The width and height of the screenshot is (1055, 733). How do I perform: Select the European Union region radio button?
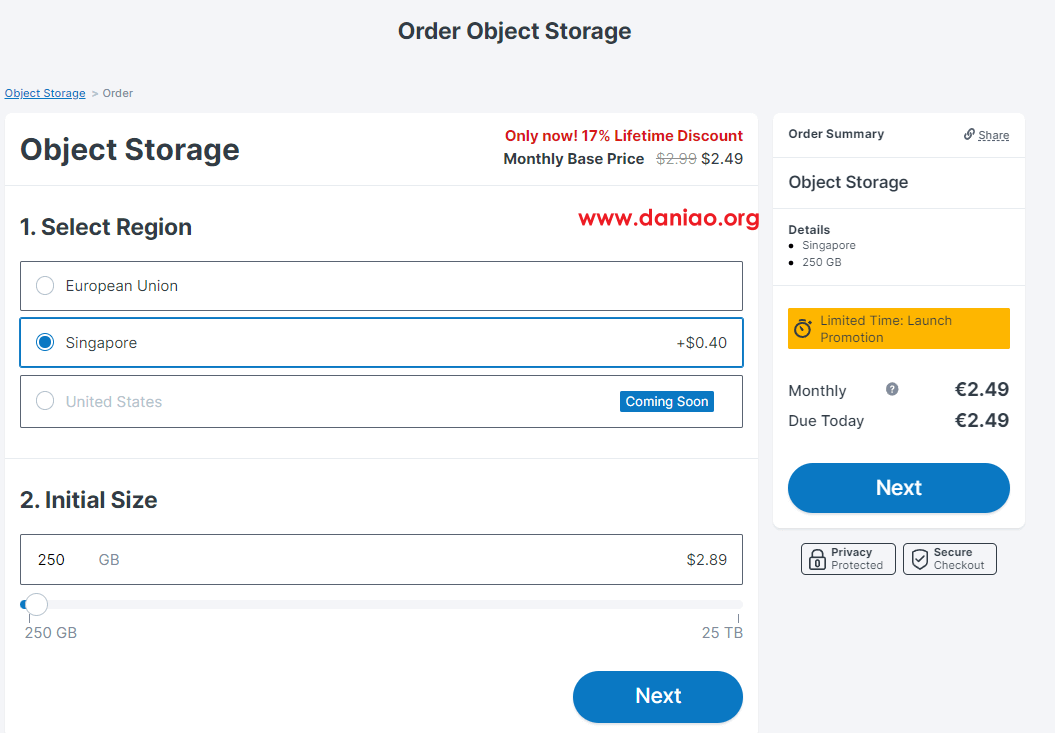click(x=45, y=286)
